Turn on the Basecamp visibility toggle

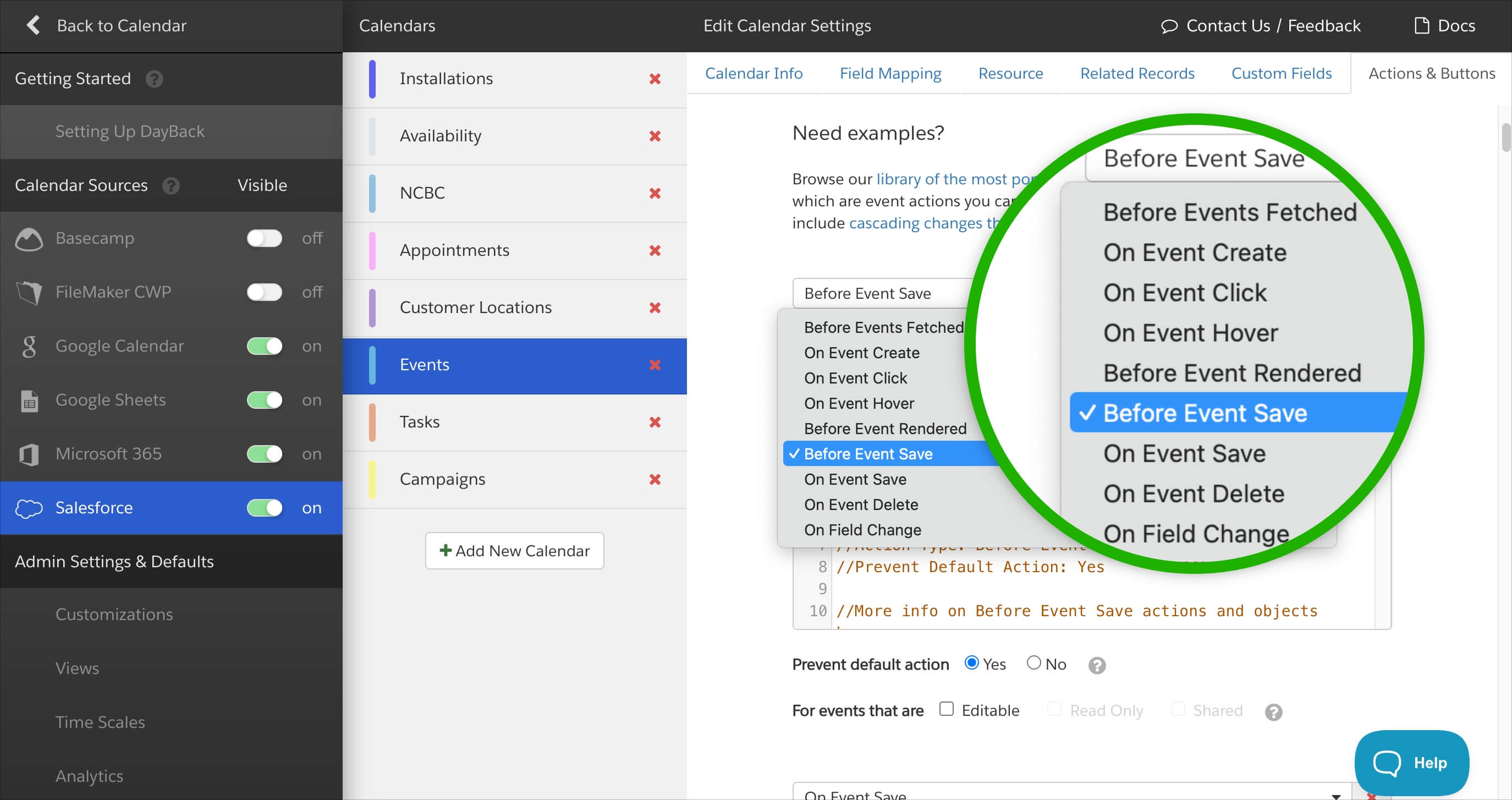click(x=264, y=238)
